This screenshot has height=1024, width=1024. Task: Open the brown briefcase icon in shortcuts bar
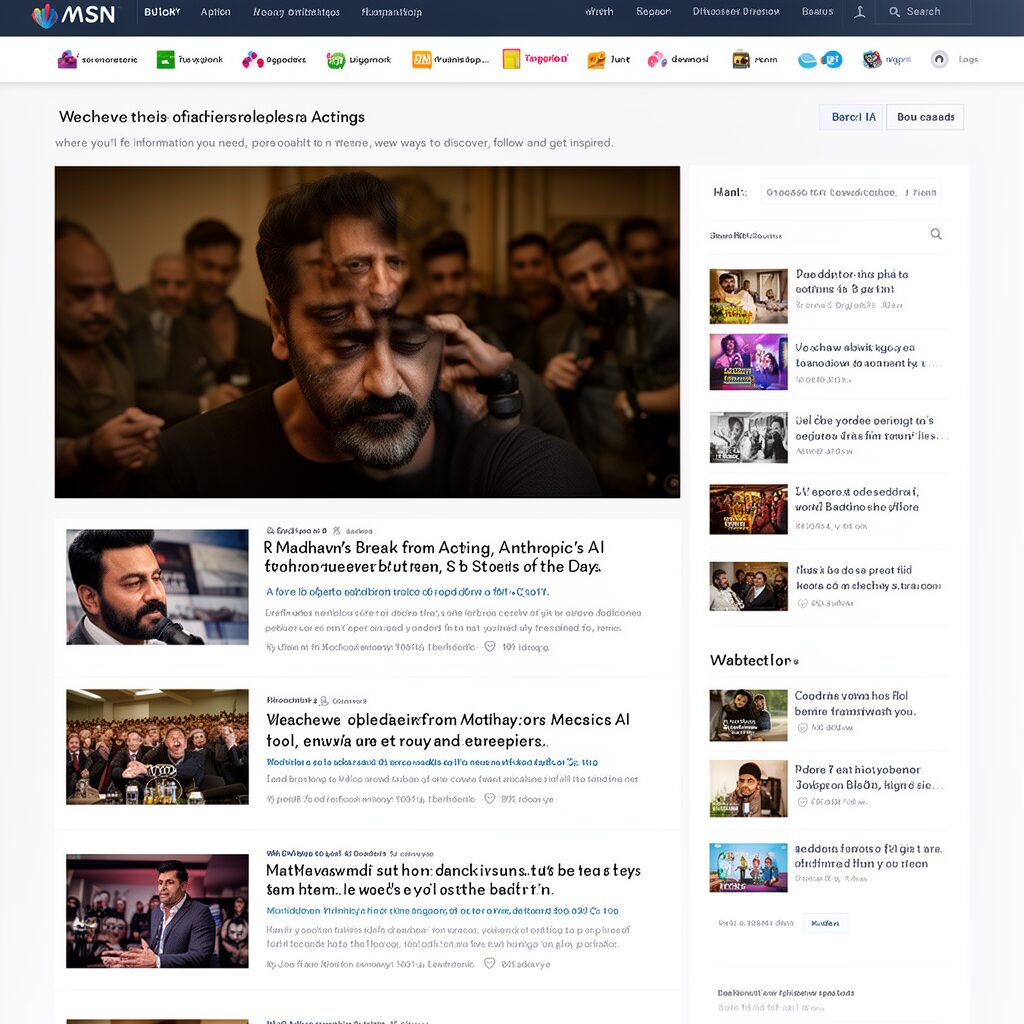click(740, 60)
